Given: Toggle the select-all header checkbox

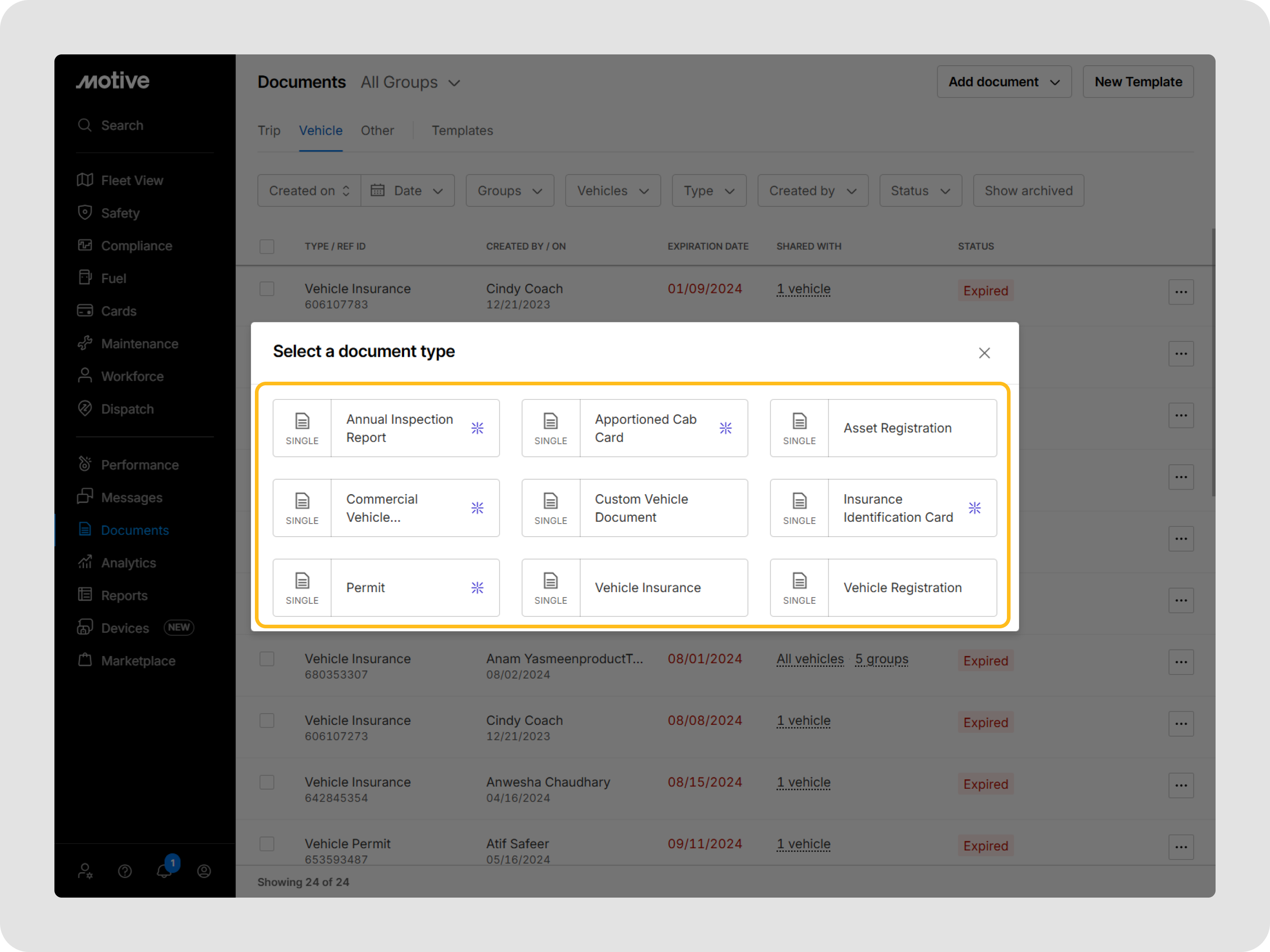Looking at the screenshot, I should (x=266, y=246).
